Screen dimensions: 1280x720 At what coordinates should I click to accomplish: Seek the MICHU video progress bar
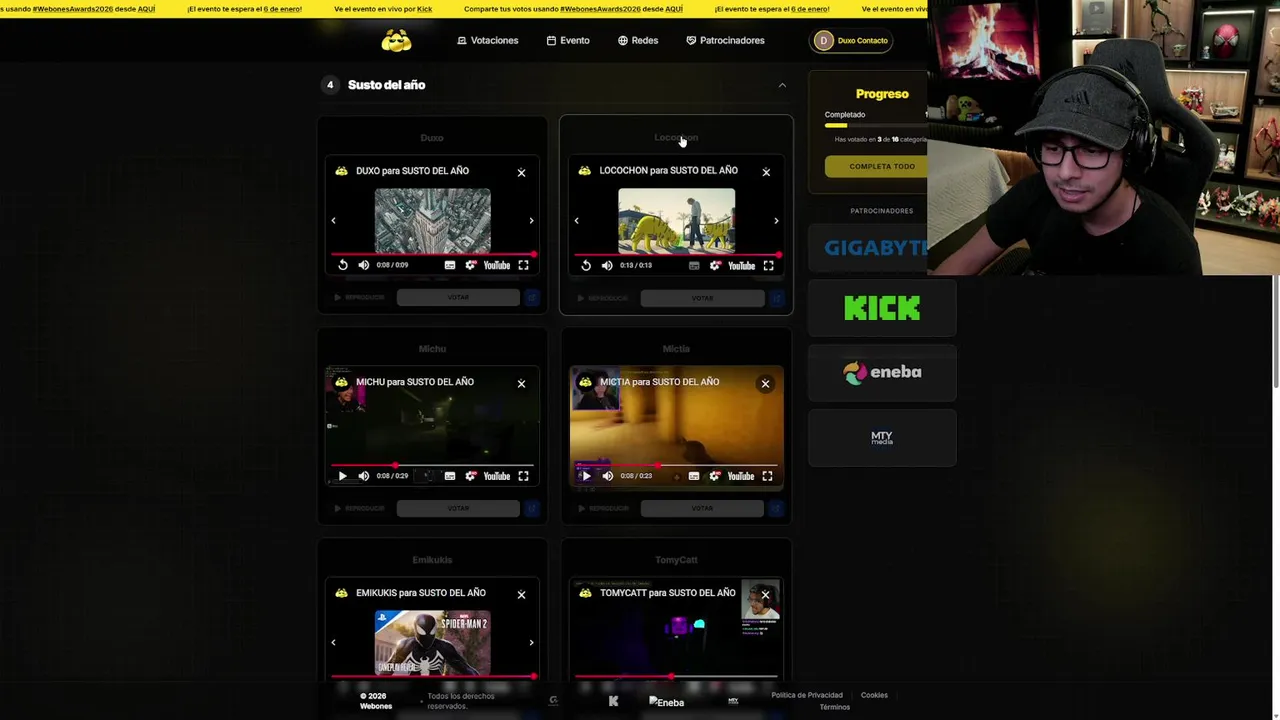click(433, 465)
